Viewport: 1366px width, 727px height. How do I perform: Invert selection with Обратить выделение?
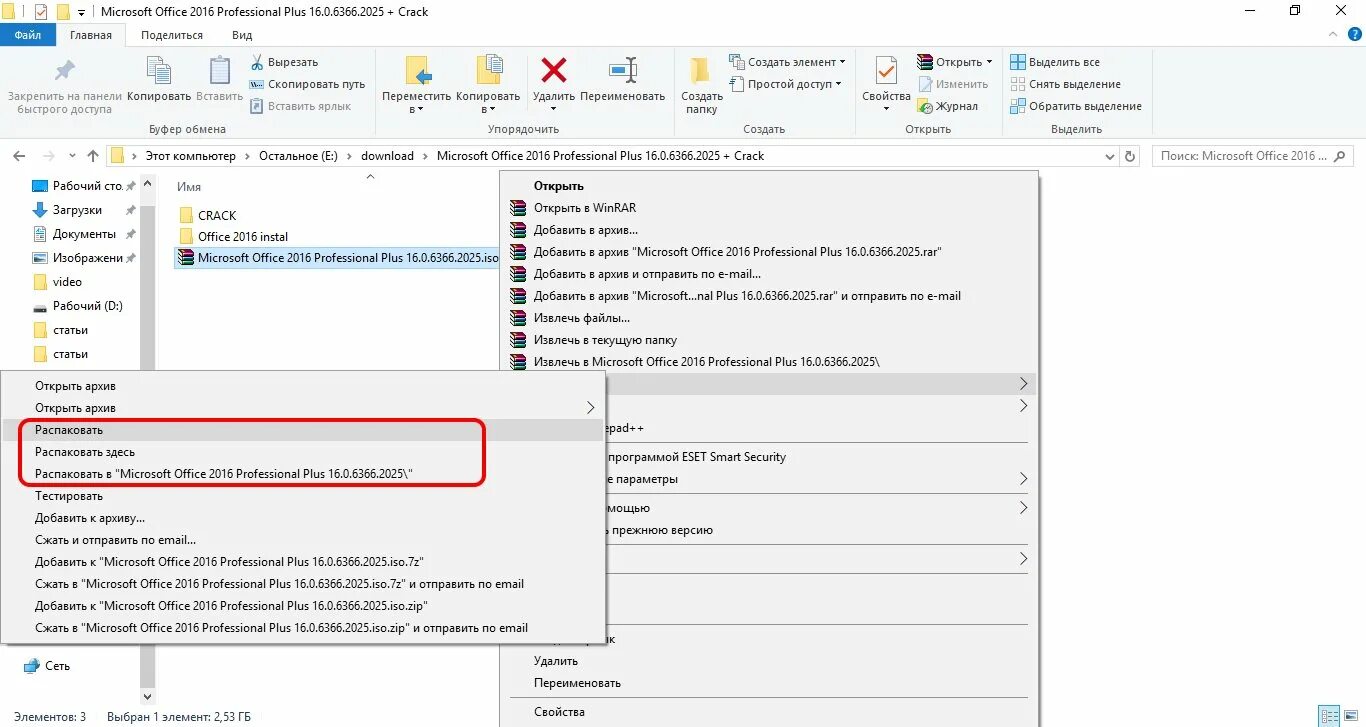click(1075, 106)
